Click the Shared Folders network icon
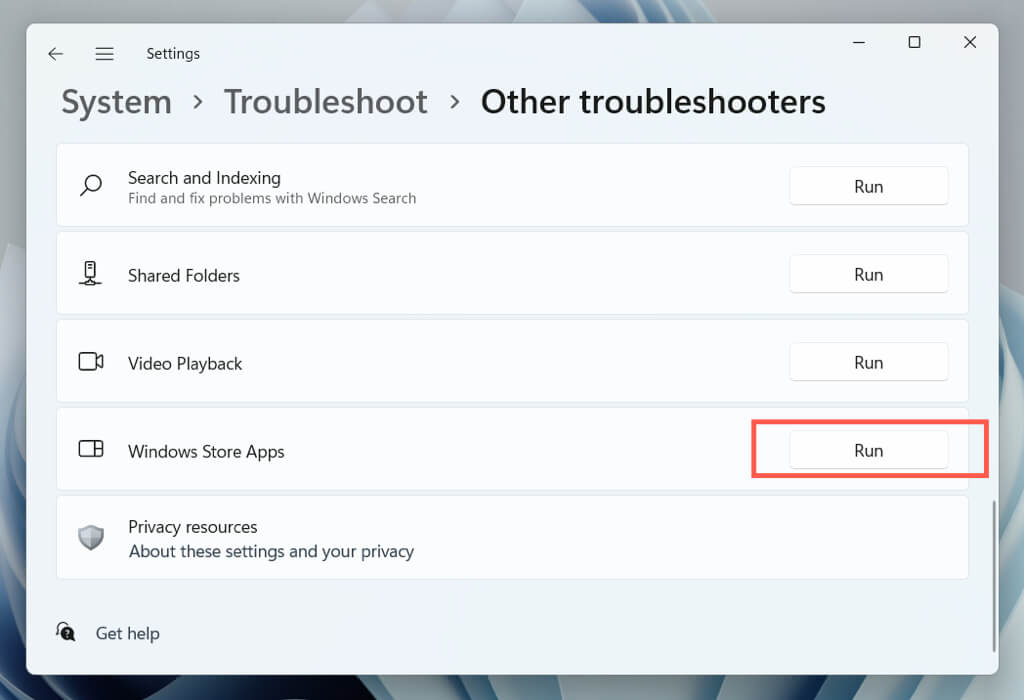 [91, 274]
